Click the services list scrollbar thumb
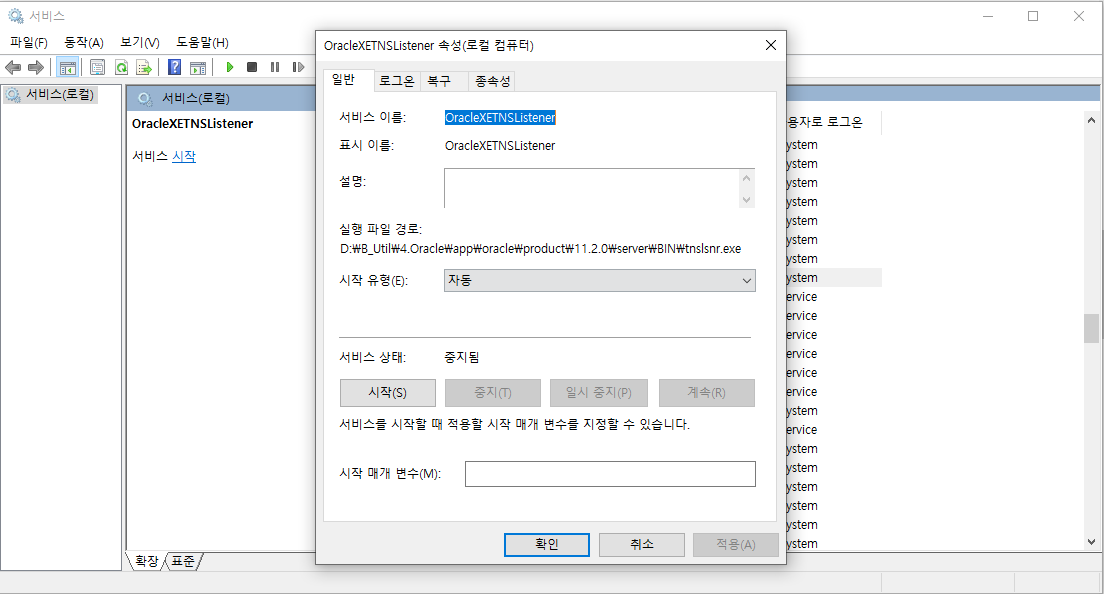The image size is (1104, 594). tap(1091, 328)
